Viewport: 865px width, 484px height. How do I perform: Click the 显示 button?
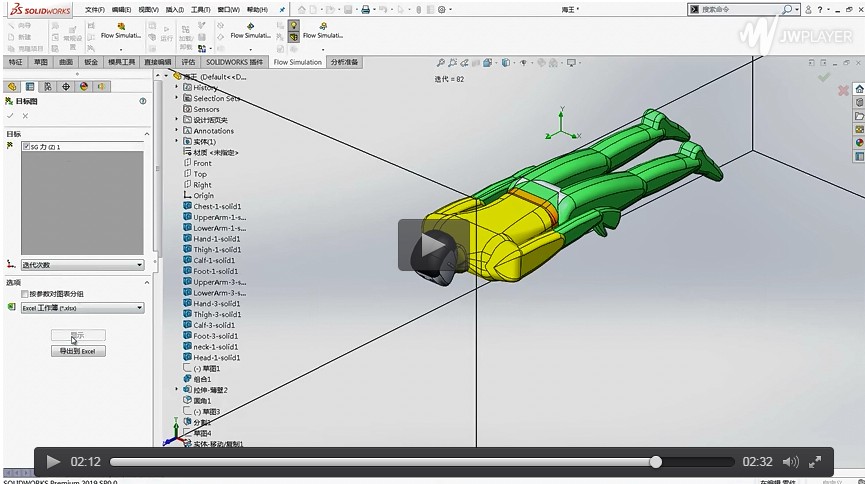(x=78, y=335)
